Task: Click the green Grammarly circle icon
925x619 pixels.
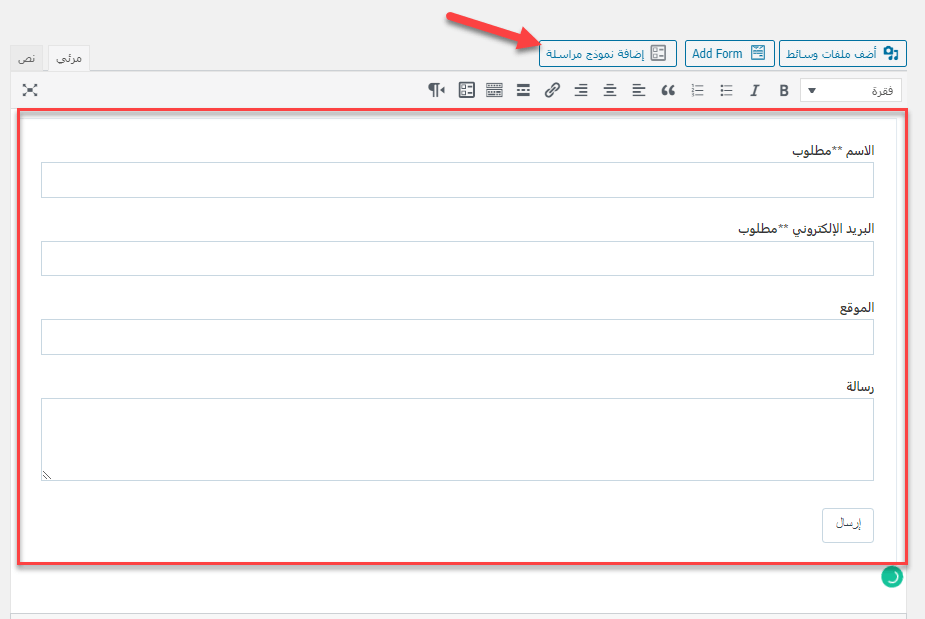Action: (x=892, y=577)
